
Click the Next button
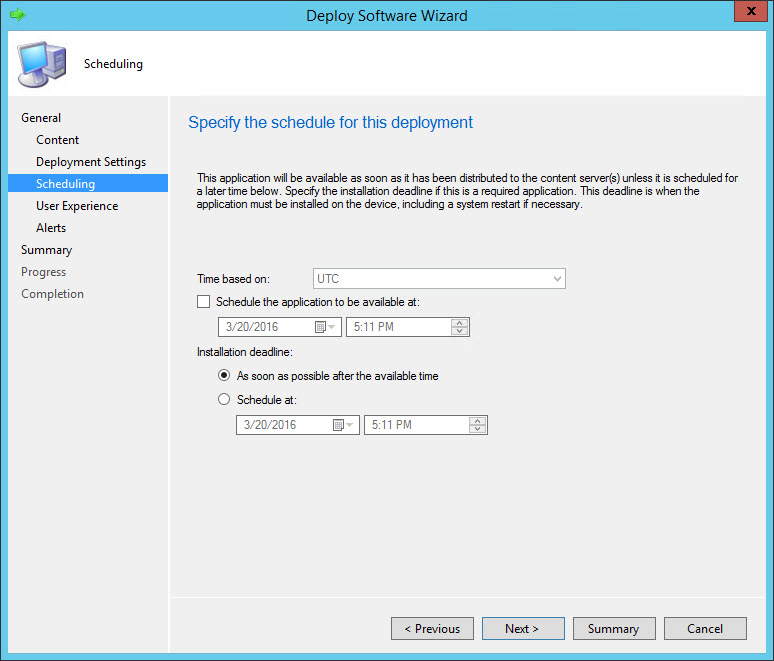click(x=522, y=629)
